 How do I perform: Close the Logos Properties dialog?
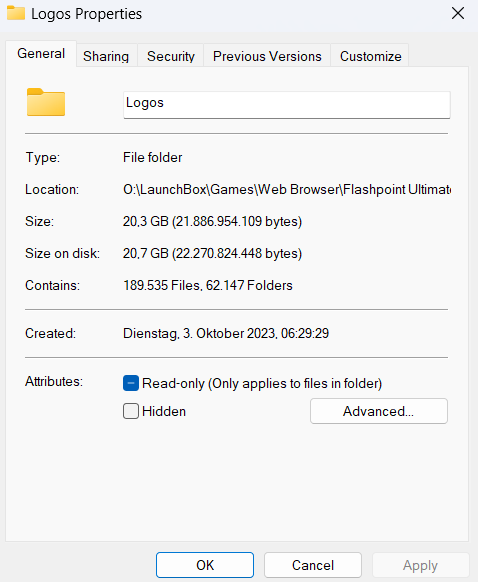coord(458,13)
